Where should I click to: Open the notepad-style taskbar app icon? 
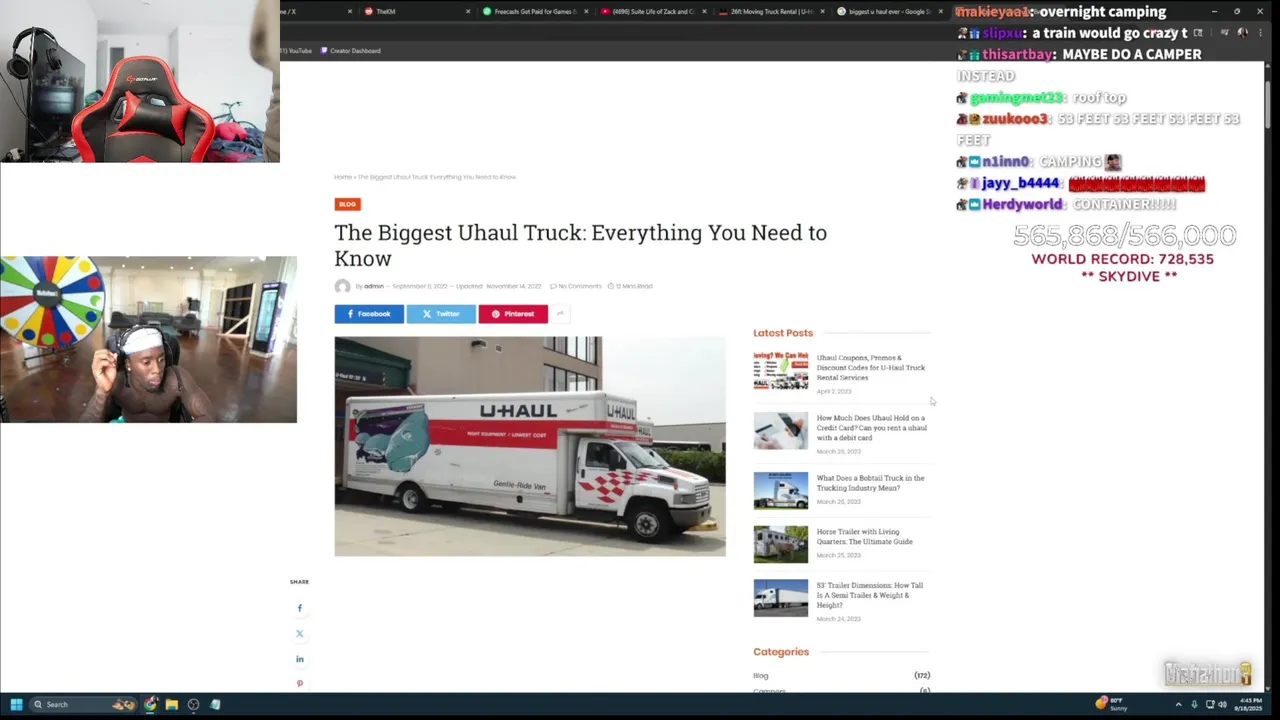tap(215, 704)
